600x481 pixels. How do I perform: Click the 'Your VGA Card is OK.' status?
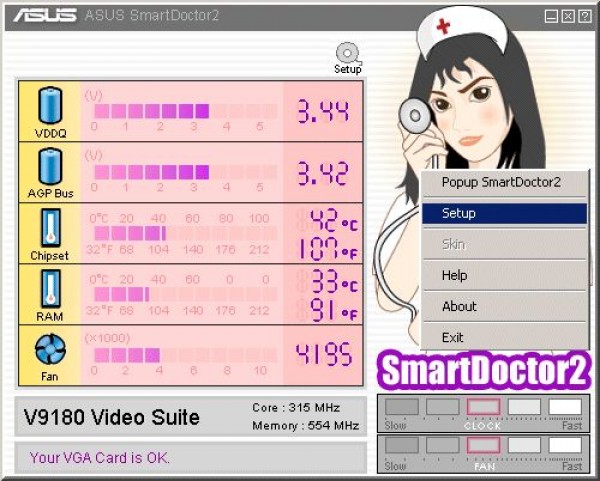[x=99, y=458]
